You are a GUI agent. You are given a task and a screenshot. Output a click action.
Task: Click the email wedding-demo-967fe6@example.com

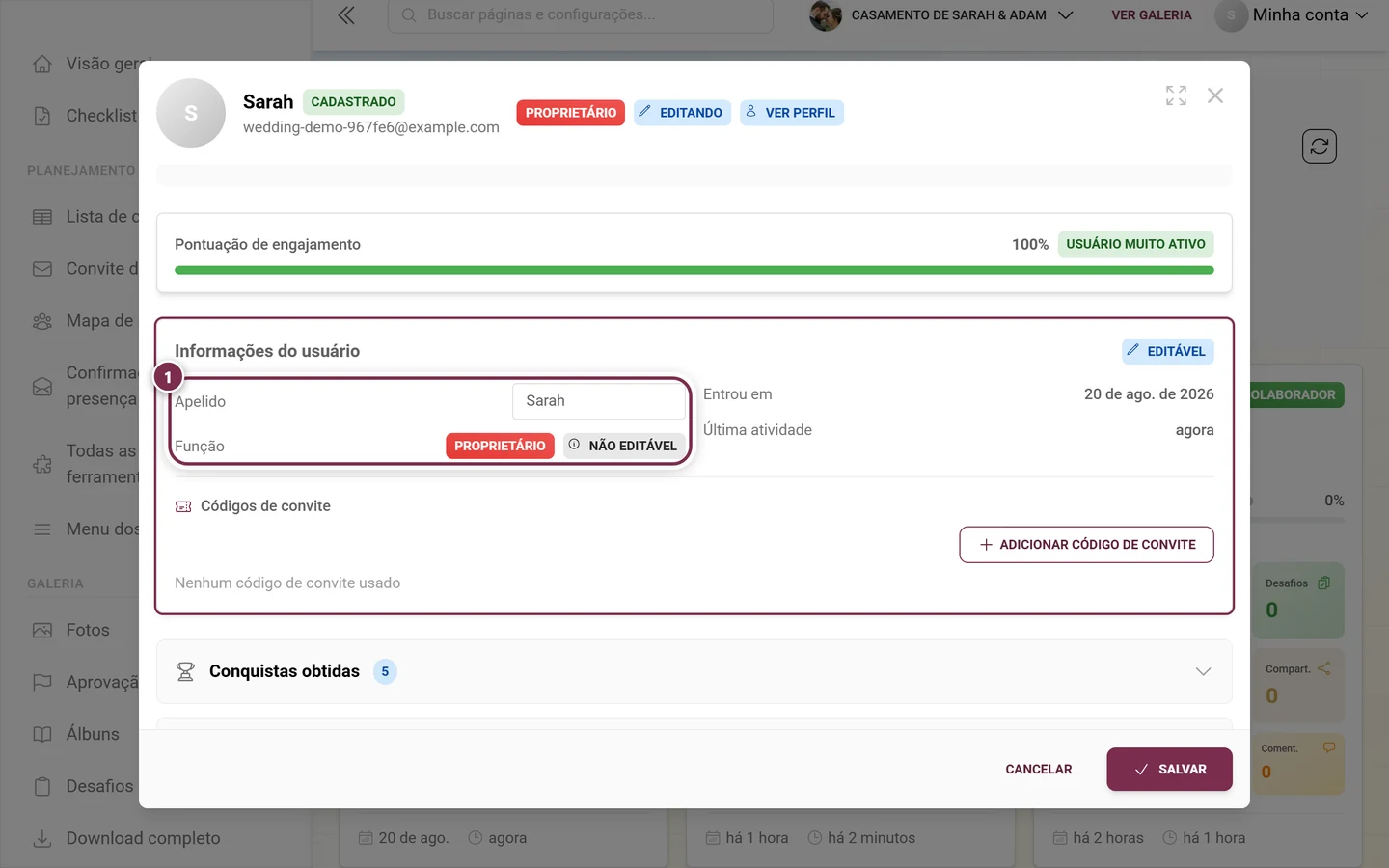[x=371, y=127]
